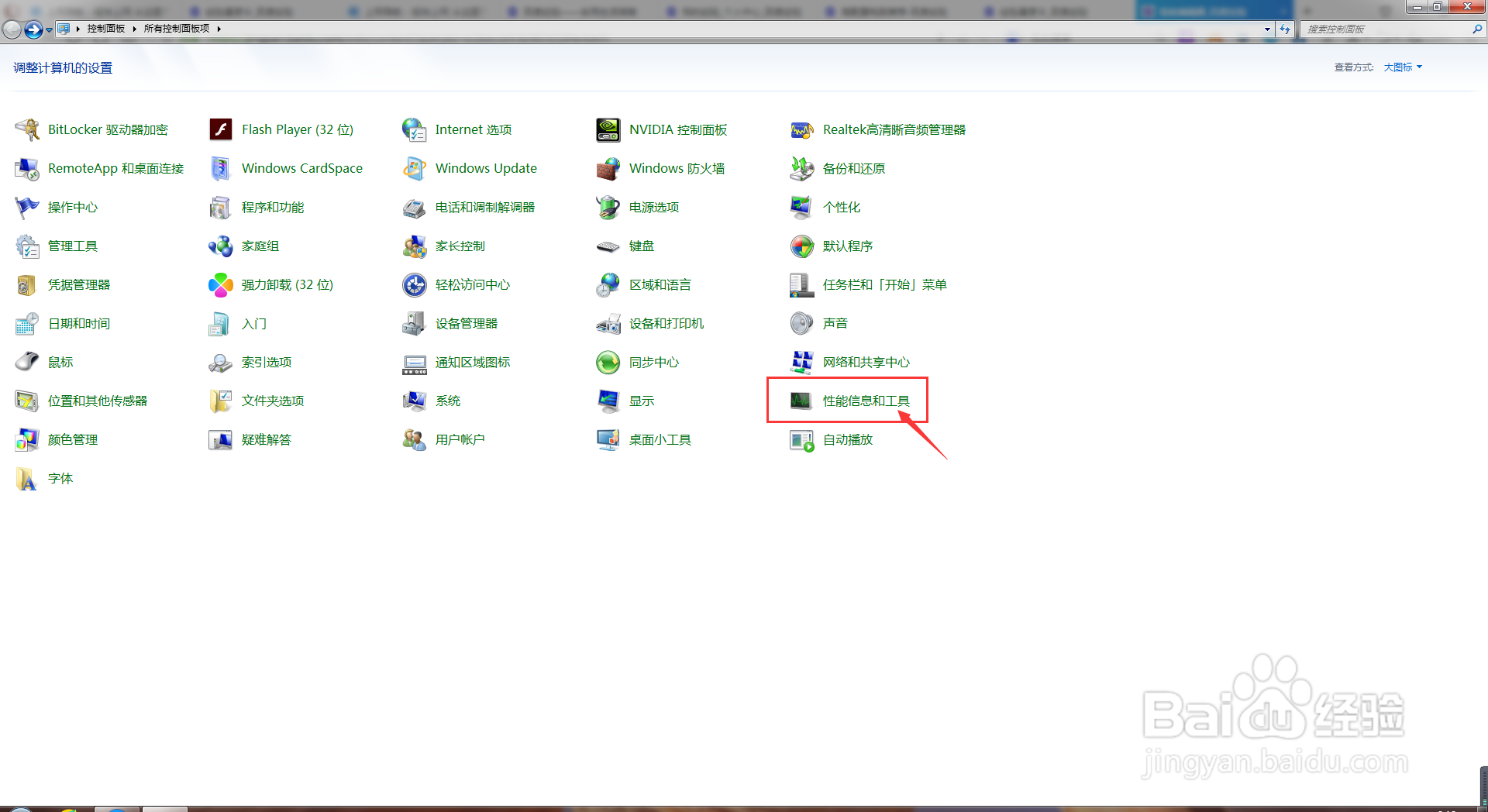Open 轻松访问中心 icon
1488x812 pixels.
pyautogui.click(x=415, y=284)
